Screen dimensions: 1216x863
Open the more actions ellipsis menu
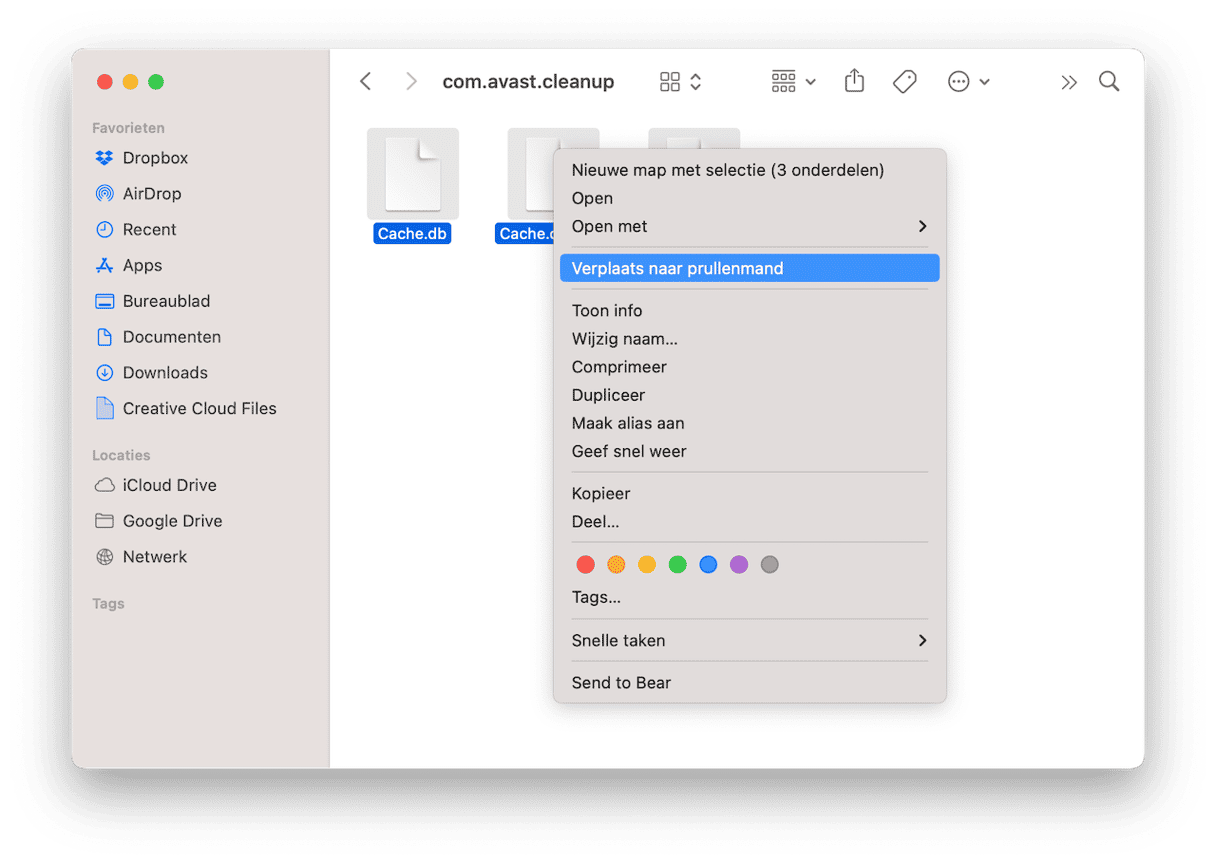(x=968, y=82)
